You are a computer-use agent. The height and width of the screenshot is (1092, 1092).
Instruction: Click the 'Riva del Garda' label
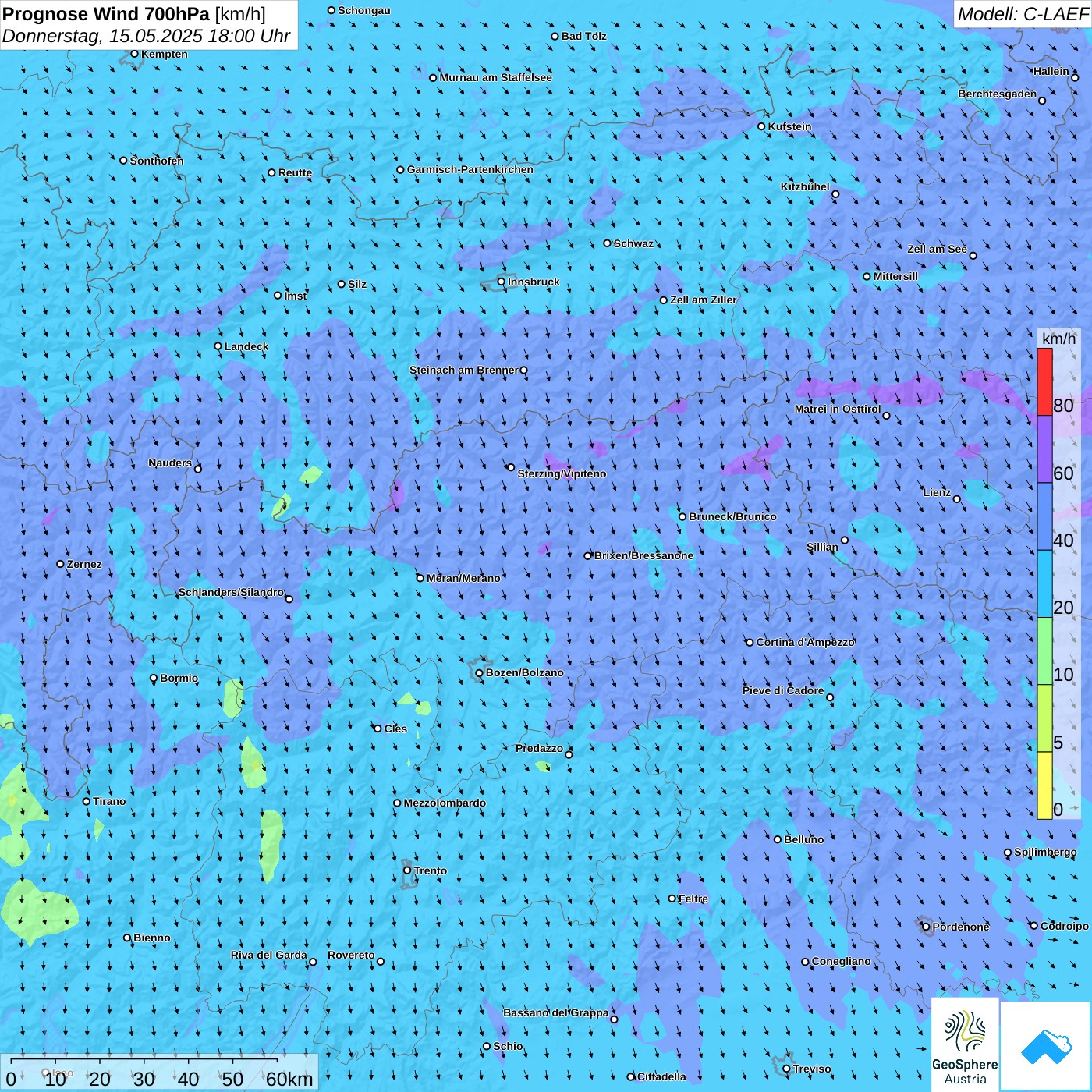click(269, 955)
